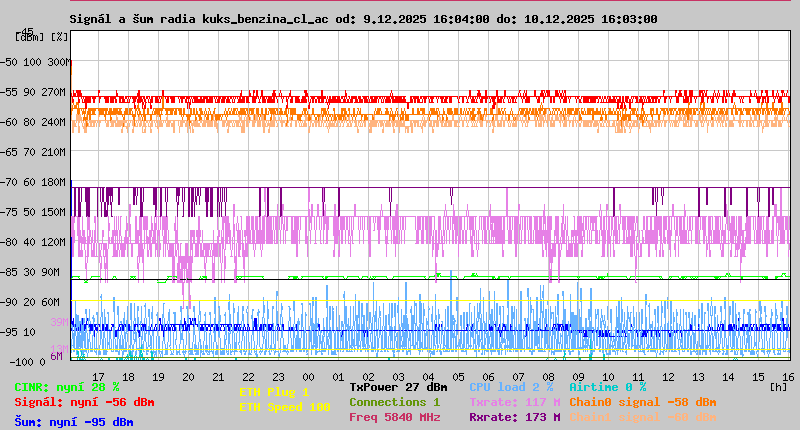Click the '-75 50 150M' y-axis label
This screenshot has height=430, width=800.
tap(33, 212)
